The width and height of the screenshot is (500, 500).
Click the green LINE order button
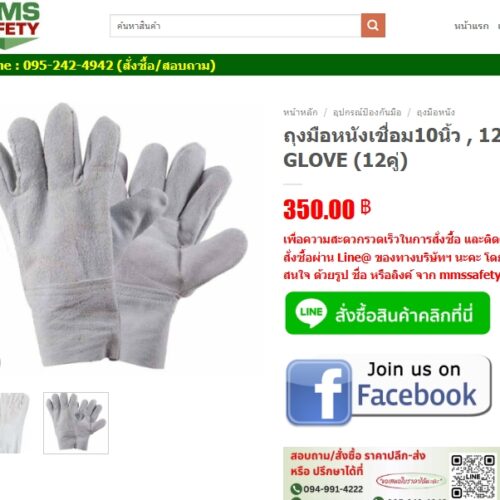point(388,313)
